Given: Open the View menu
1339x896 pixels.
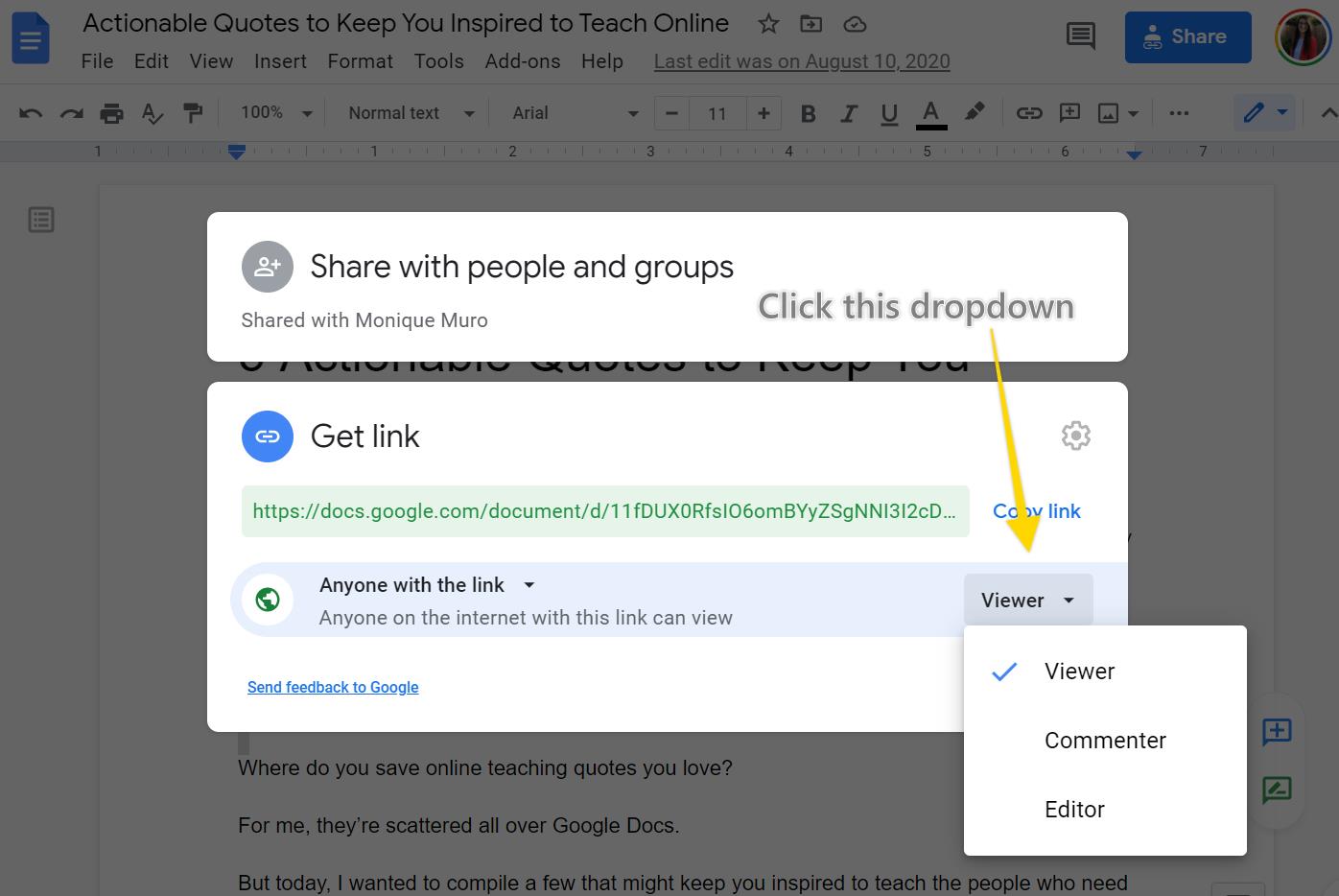Looking at the screenshot, I should pos(211,61).
